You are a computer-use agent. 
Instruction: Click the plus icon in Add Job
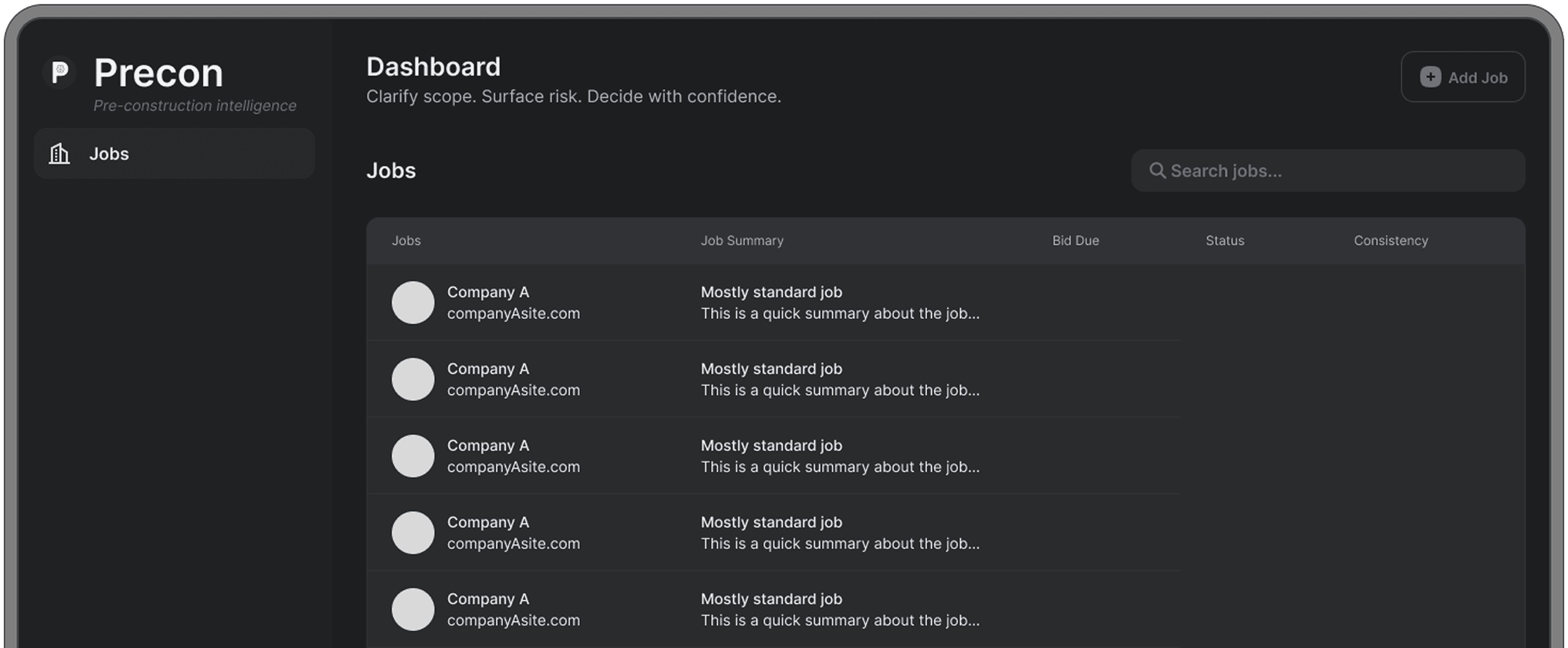1430,77
